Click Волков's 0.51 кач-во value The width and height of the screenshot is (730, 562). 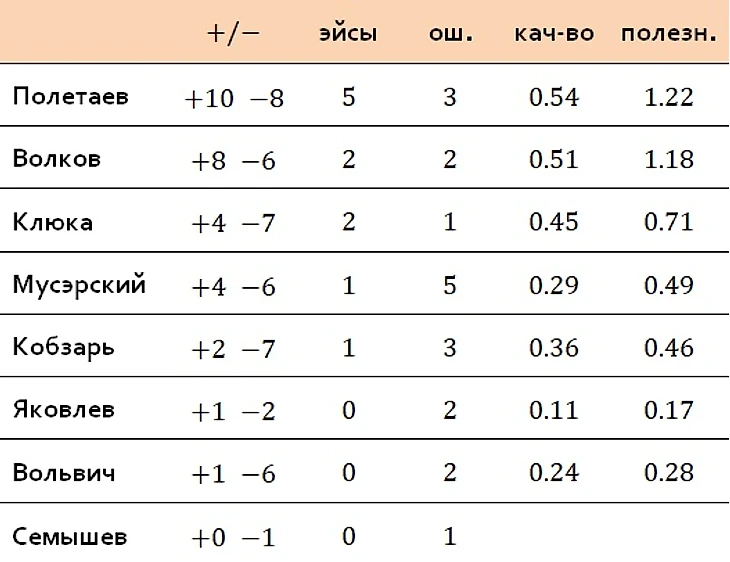554,160
